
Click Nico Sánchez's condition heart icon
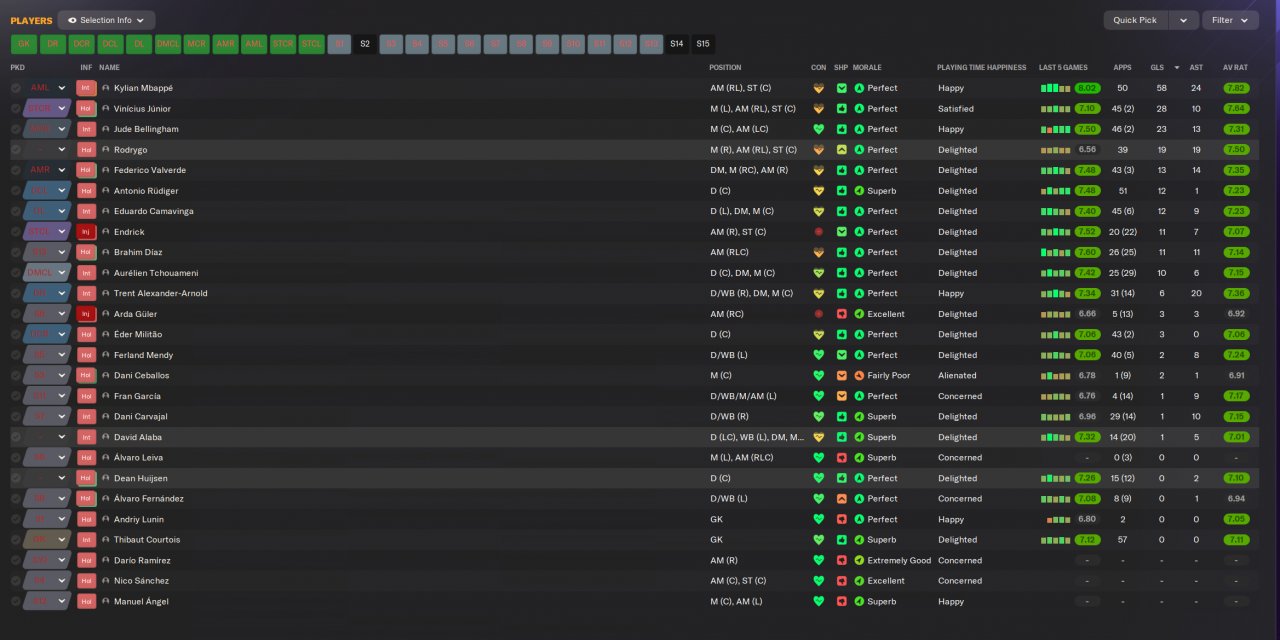pyautogui.click(x=819, y=581)
